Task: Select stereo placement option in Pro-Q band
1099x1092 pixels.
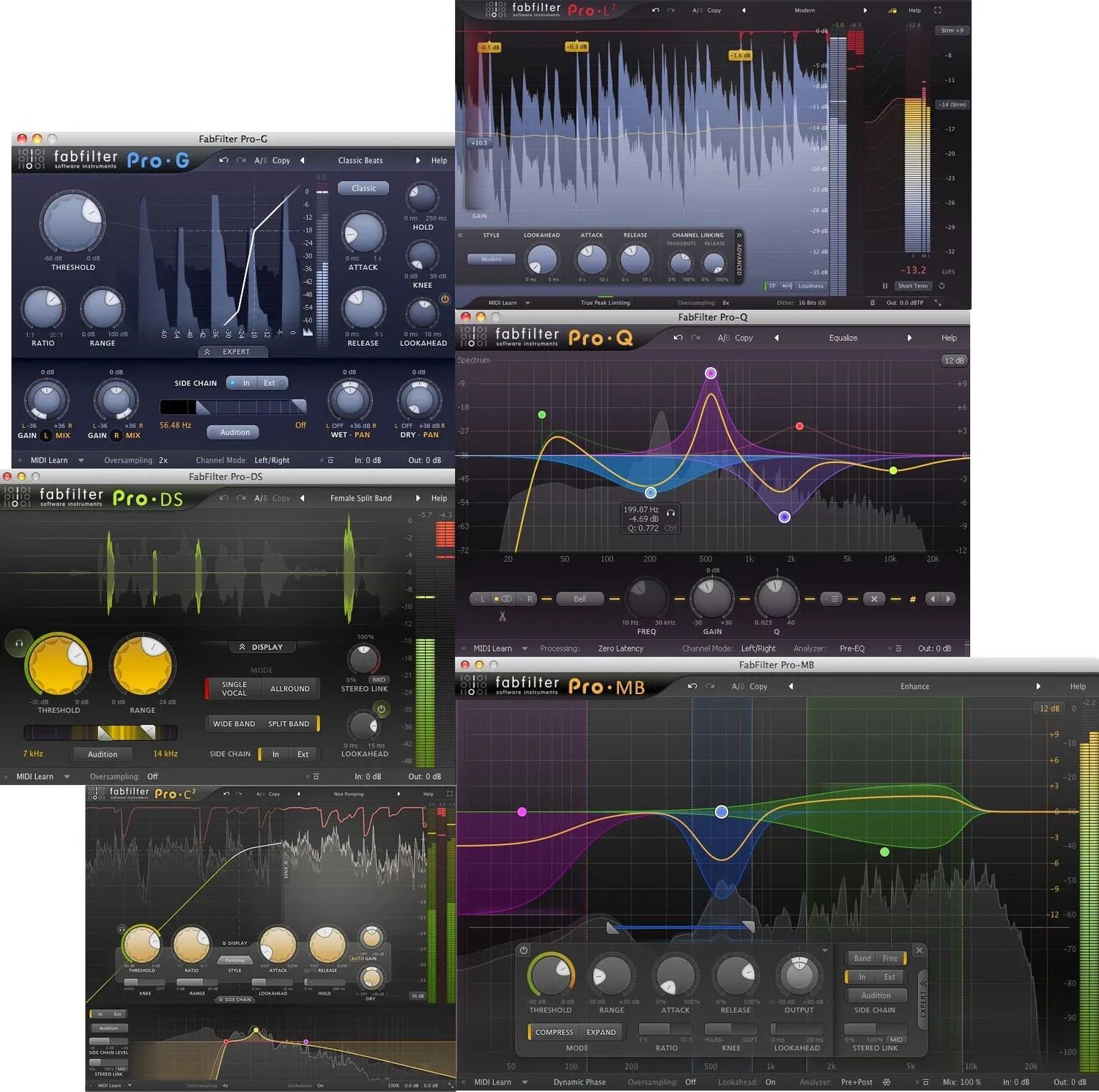Action: [x=506, y=599]
